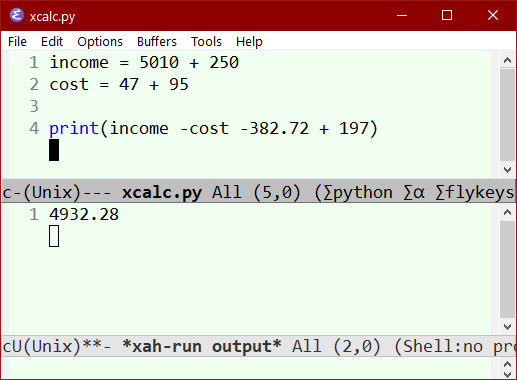517x380 pixels.
Task: Click the output value 4932.28
Action: point(84,214)
